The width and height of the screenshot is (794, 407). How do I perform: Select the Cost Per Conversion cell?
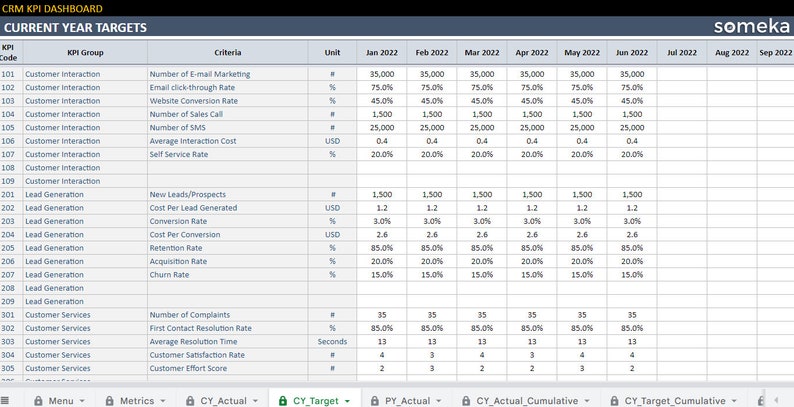tap(227, 234)
